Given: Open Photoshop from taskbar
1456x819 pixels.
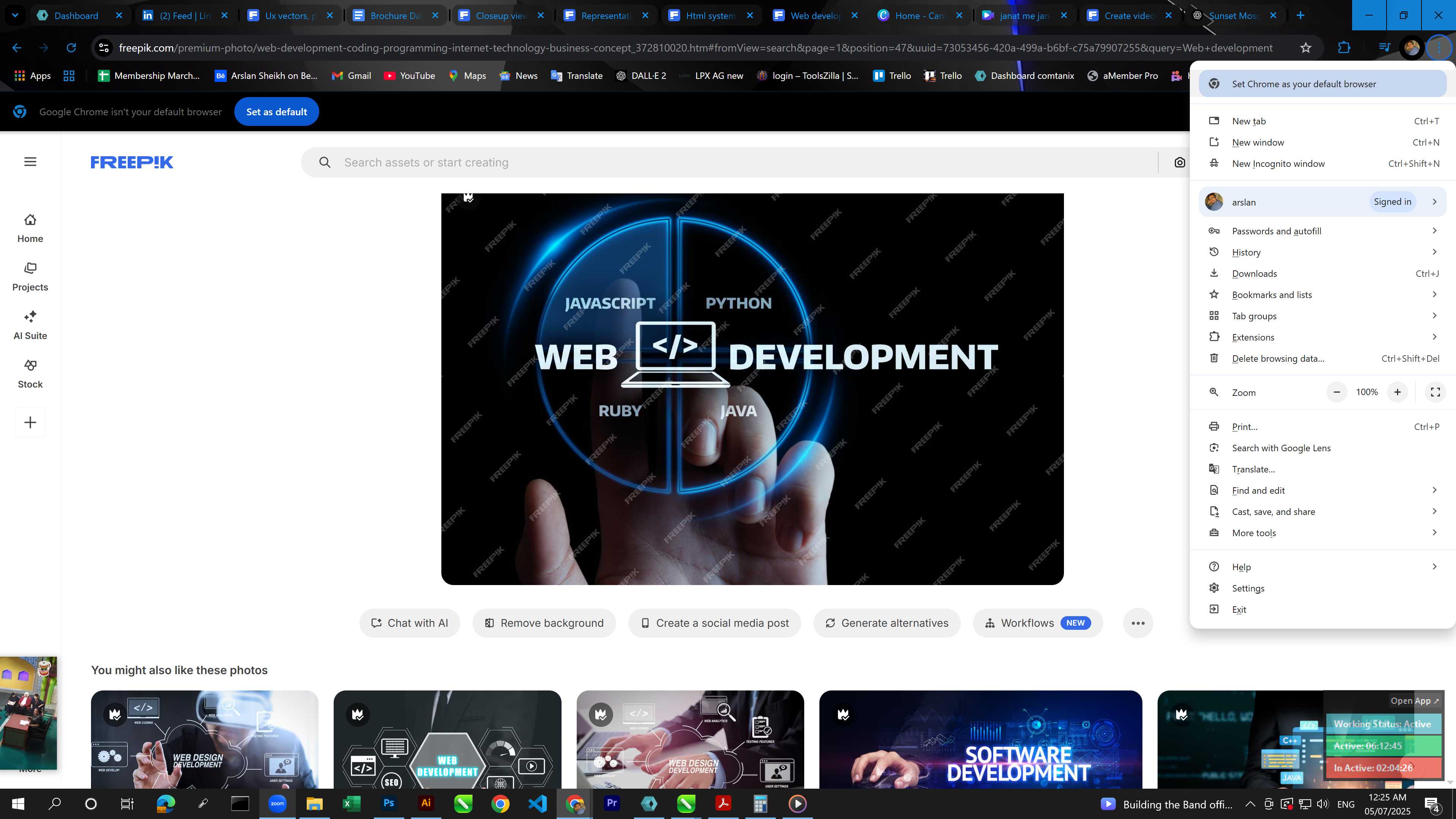Looking at the screenshot, I should click(x=388, y=803).
